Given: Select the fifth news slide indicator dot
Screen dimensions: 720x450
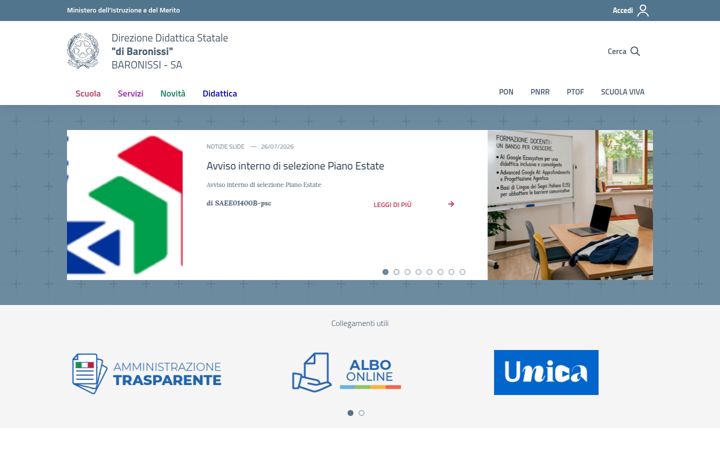Looking at the screenshot, I should click(x=429, y=272).
